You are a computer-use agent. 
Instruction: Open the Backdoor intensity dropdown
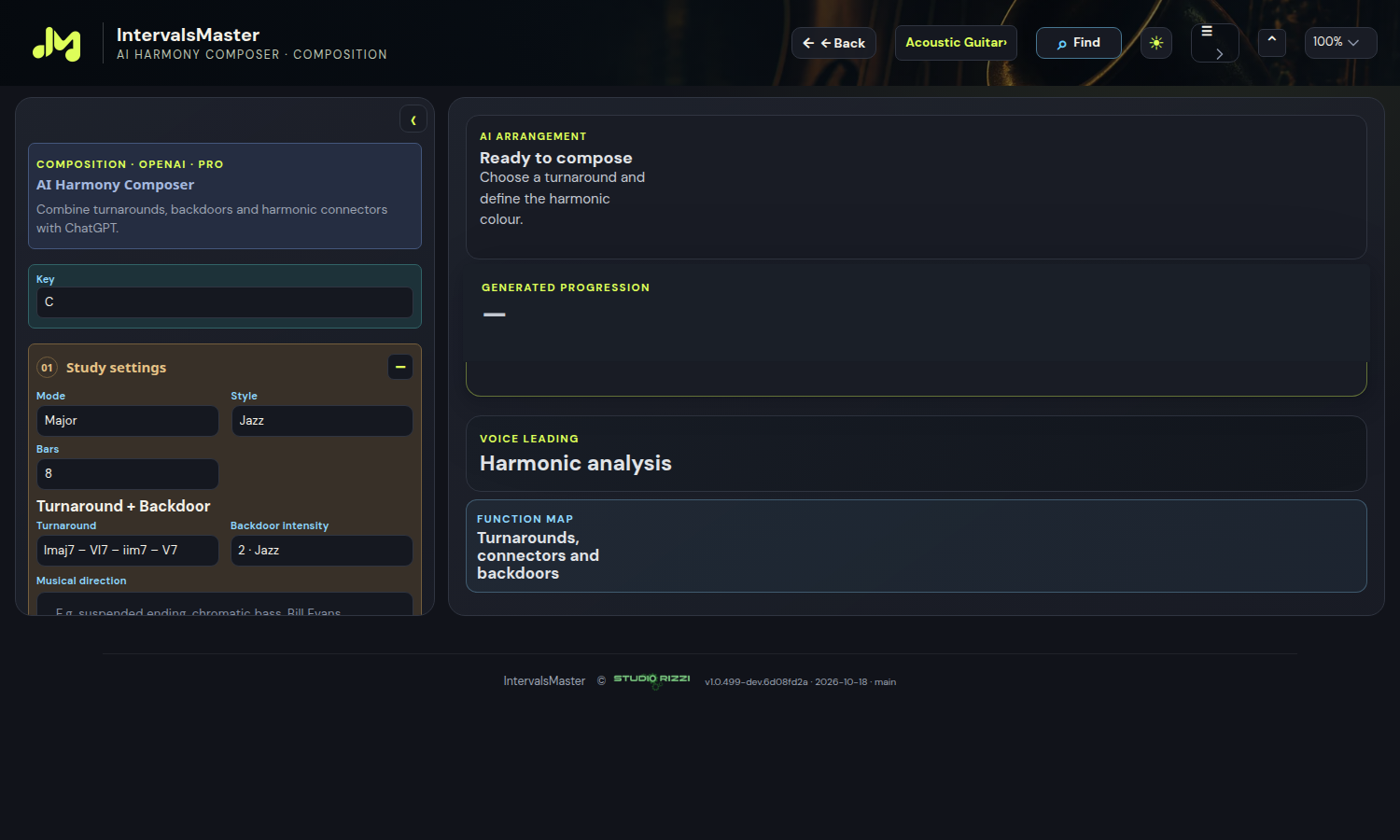pos(322,551)
